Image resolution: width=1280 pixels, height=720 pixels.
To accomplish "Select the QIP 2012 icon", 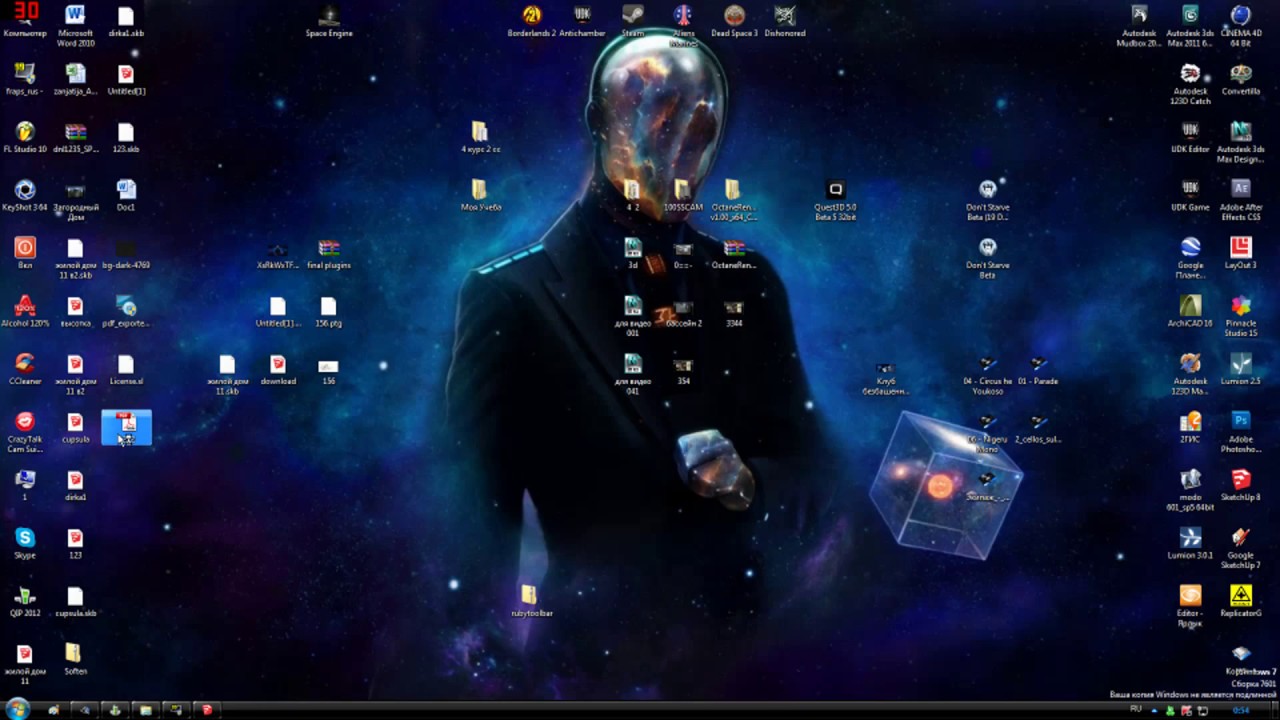I will 25,600.
